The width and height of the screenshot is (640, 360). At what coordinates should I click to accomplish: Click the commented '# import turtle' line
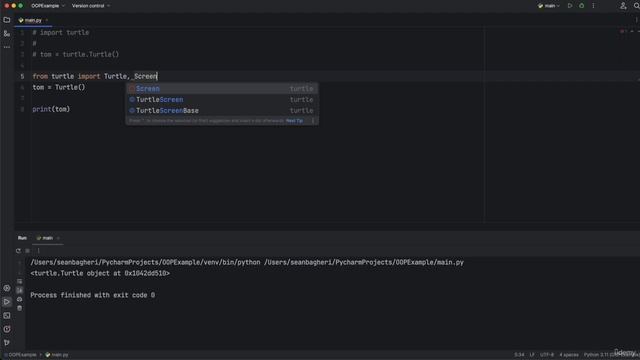click(60, 32)
